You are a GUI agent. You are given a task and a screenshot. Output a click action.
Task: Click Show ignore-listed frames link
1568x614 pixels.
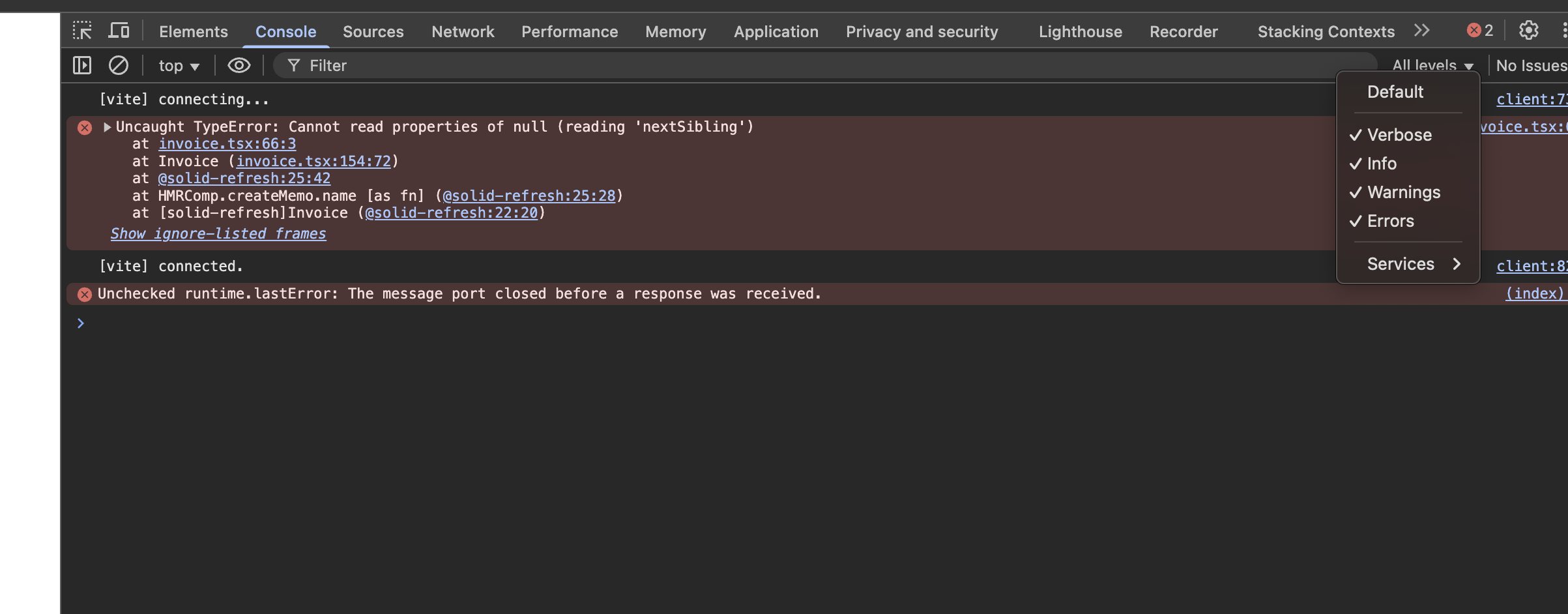(218, 233)
